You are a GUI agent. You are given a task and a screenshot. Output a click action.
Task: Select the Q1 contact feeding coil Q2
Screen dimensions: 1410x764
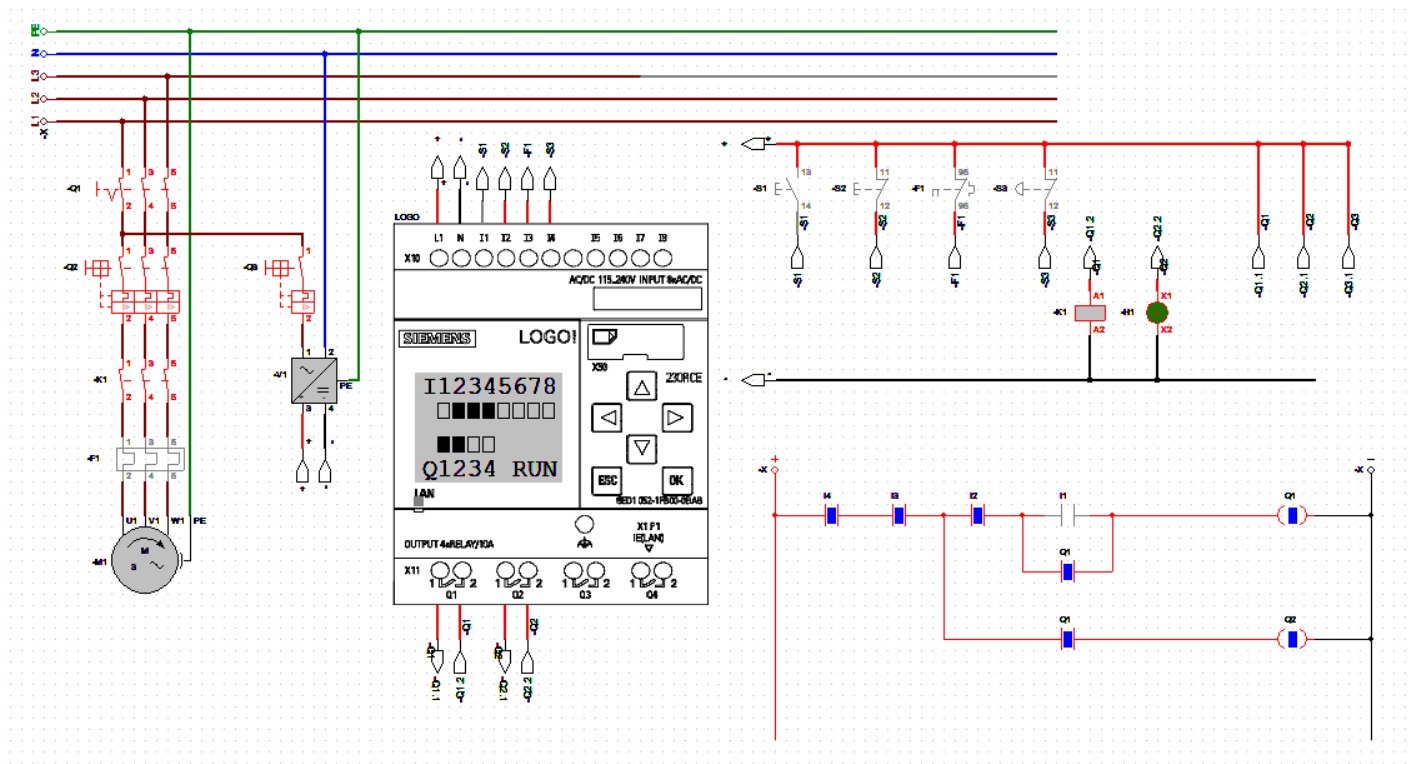(x=1067, y=639)
